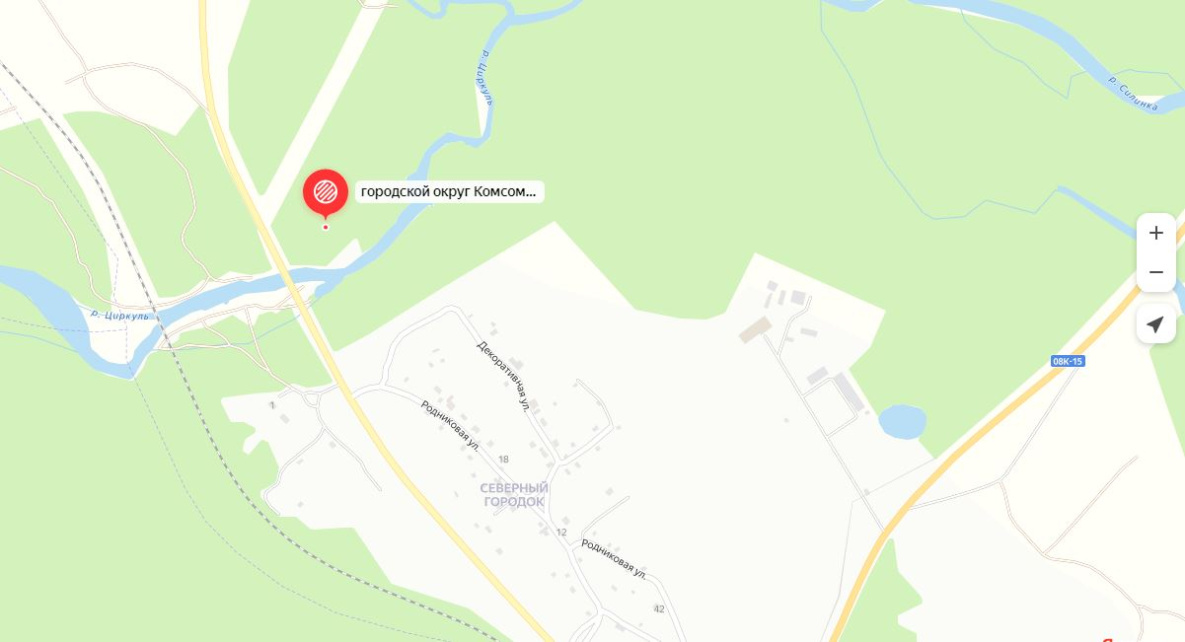Select the Декоративная ул. street label
This screenshot has height=642, width=1185.
[504, 375]
